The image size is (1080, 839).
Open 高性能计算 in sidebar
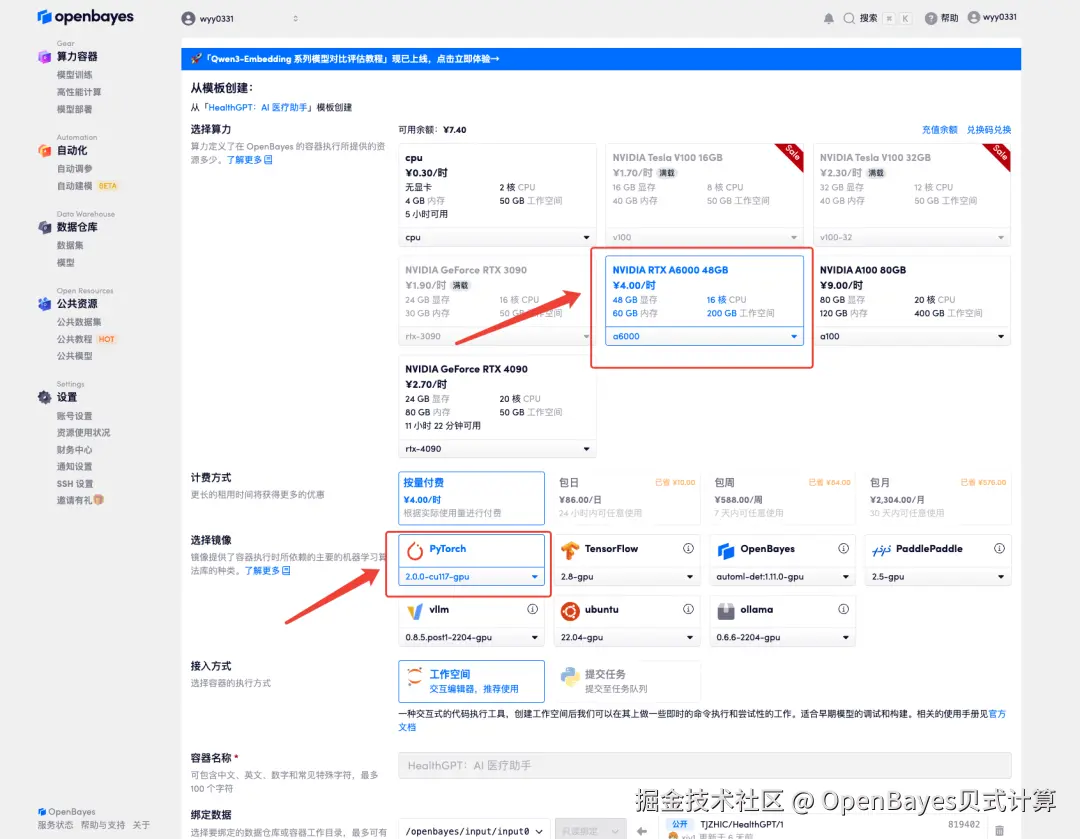pos(79,92)
